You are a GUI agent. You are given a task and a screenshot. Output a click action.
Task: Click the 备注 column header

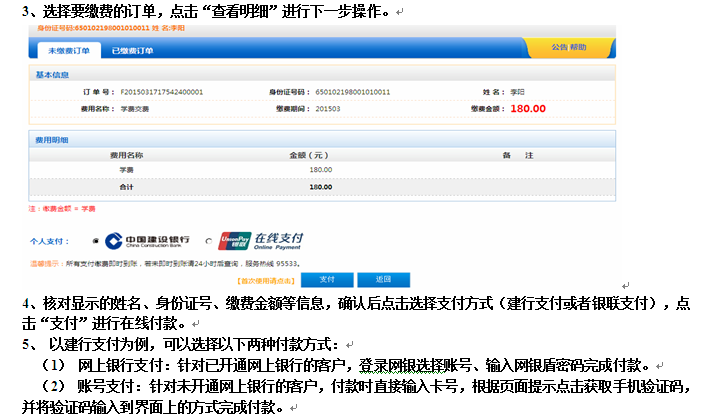coord(518,156)
